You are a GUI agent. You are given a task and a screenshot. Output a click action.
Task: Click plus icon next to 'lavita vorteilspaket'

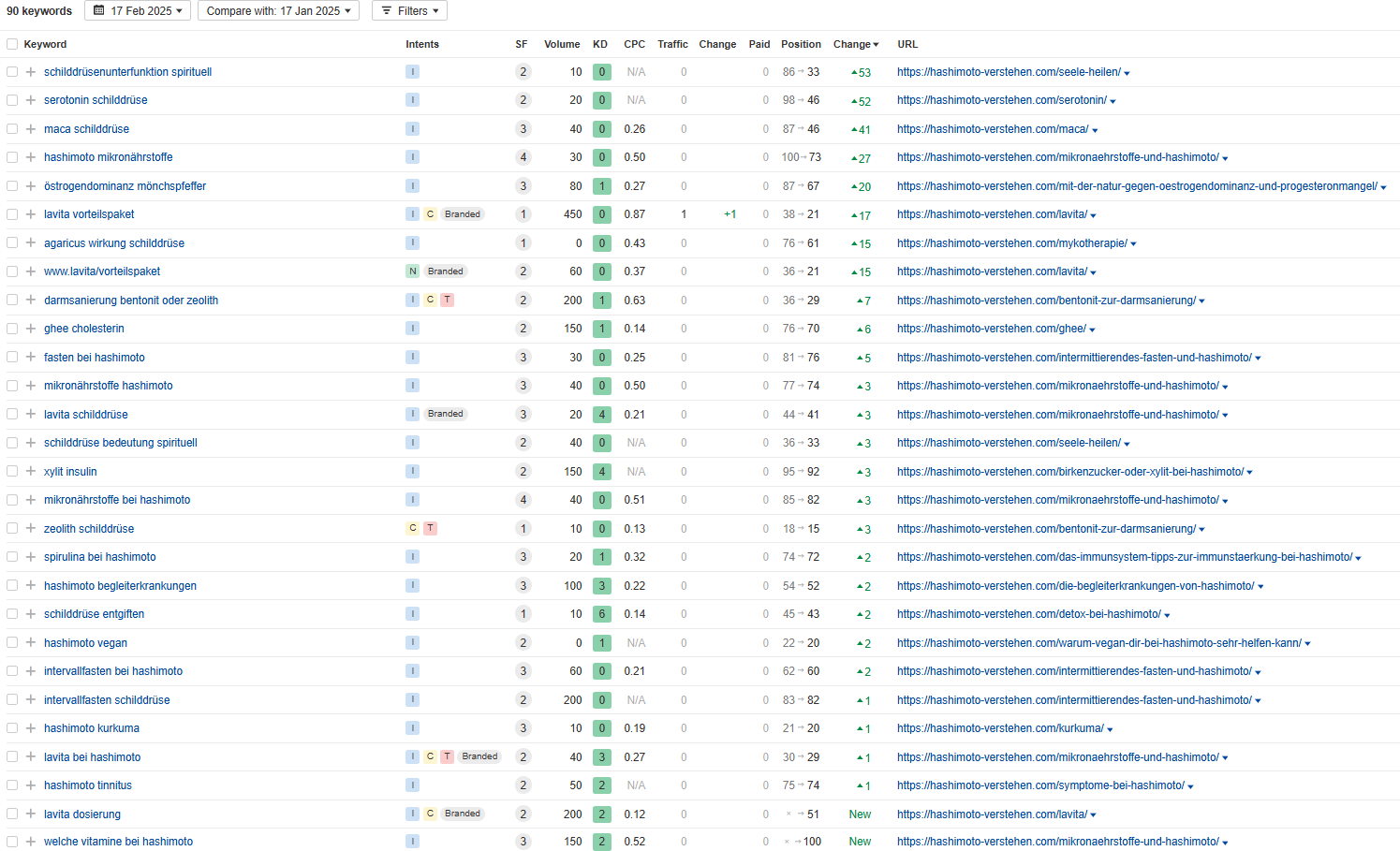[x=31, y=214]
